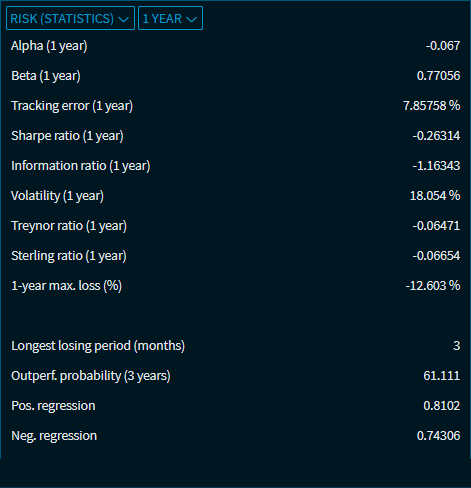
Task: Click the 1-year max. loss (%) label
Action: tap(66, 286)
